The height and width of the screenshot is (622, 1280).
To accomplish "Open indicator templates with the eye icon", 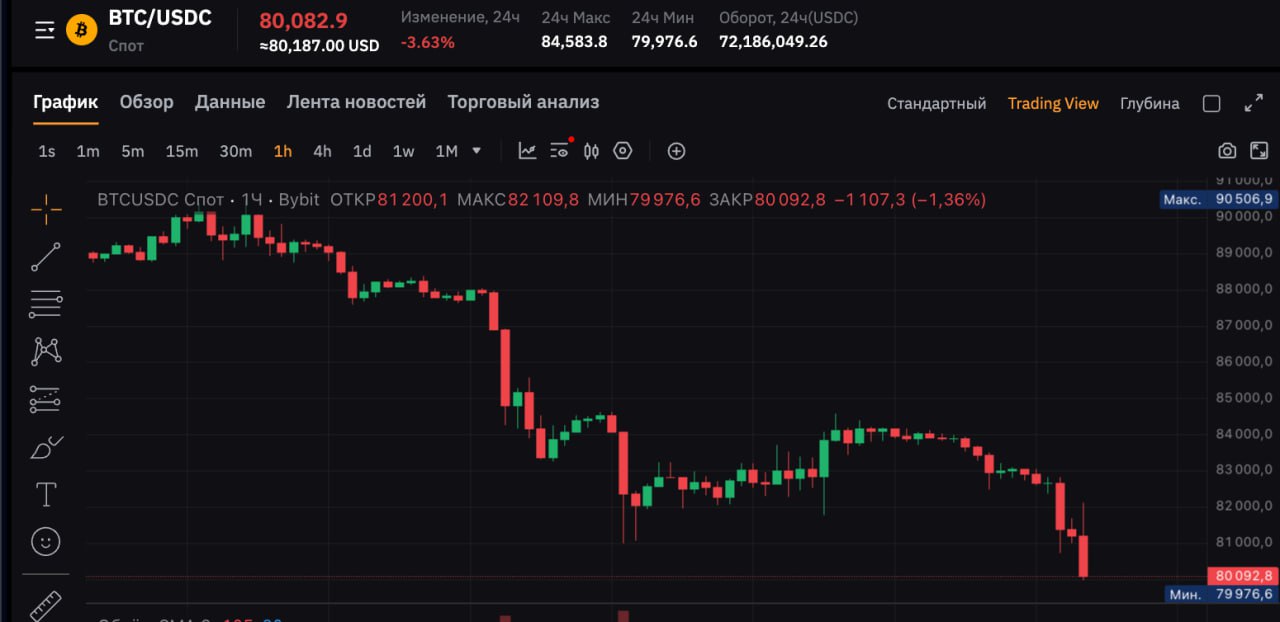I will tap(558, 150).
